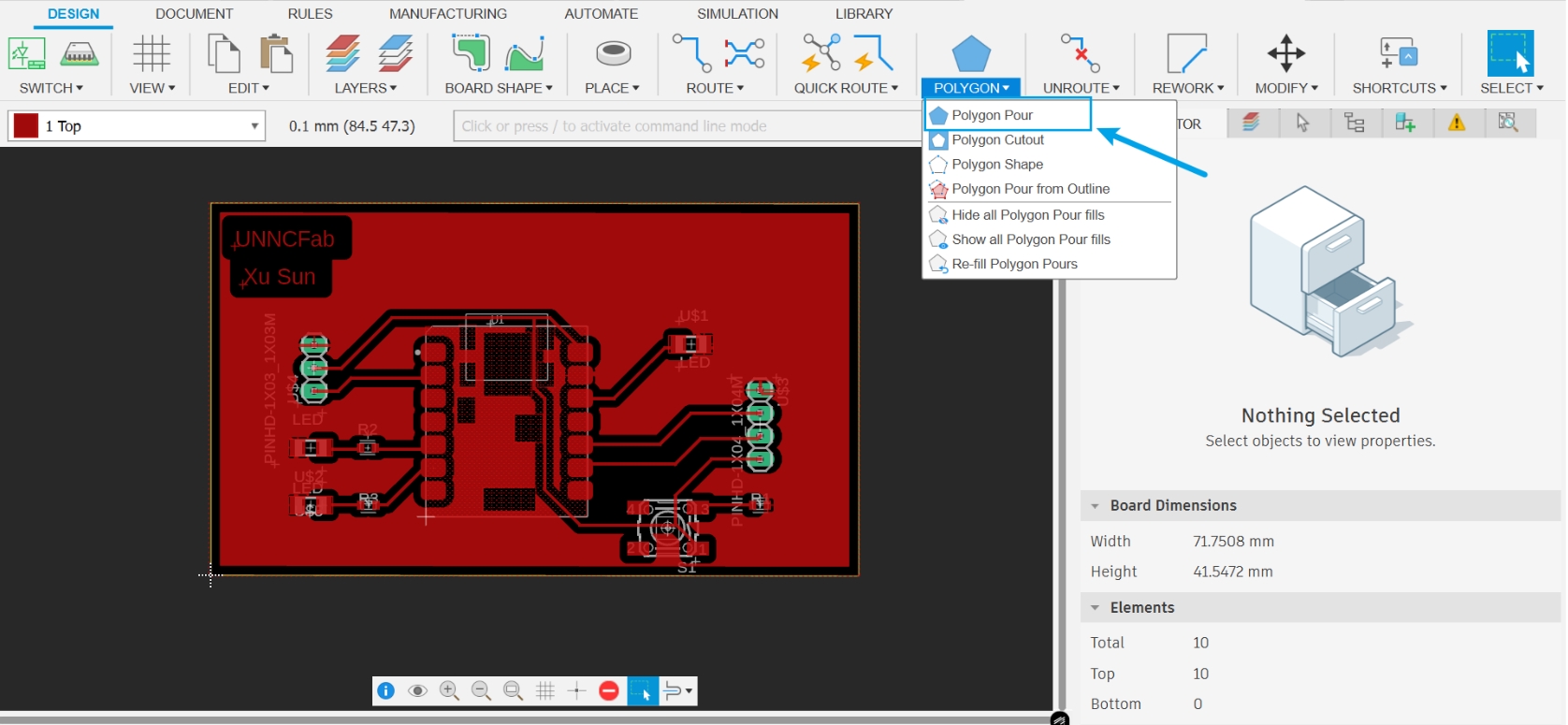This screenshot has width=1568, height=725.
Task: Click the command line input field
Action: pos(688,126)
